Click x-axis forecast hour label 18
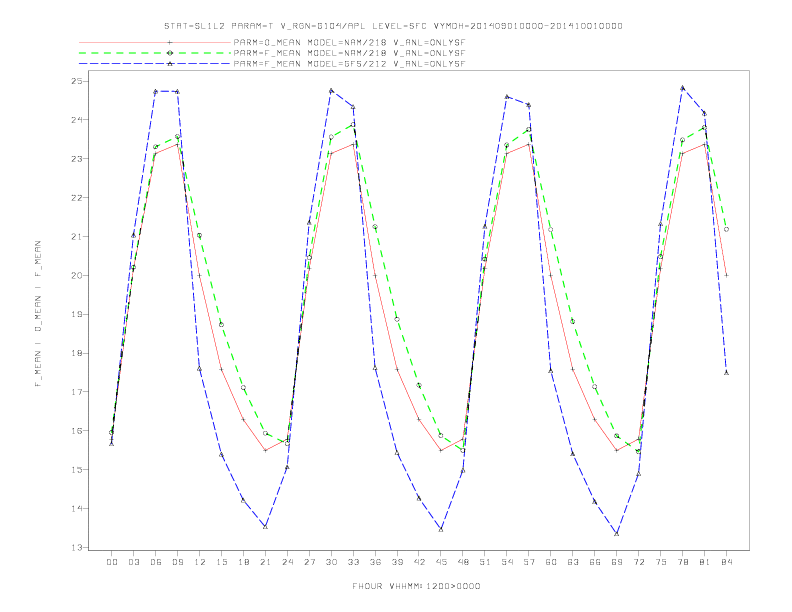792x612 pixels. (x=243, y=562)
